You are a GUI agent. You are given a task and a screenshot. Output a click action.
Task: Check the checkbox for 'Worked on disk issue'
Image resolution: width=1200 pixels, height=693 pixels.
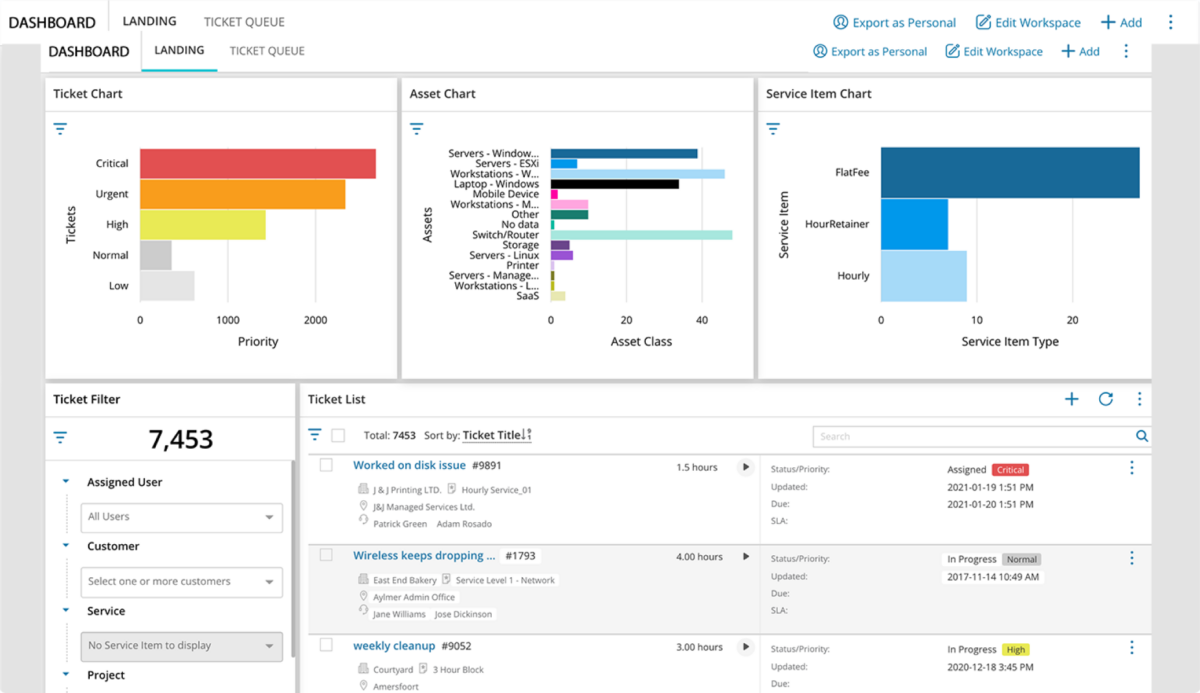click(x=325, y=464)
